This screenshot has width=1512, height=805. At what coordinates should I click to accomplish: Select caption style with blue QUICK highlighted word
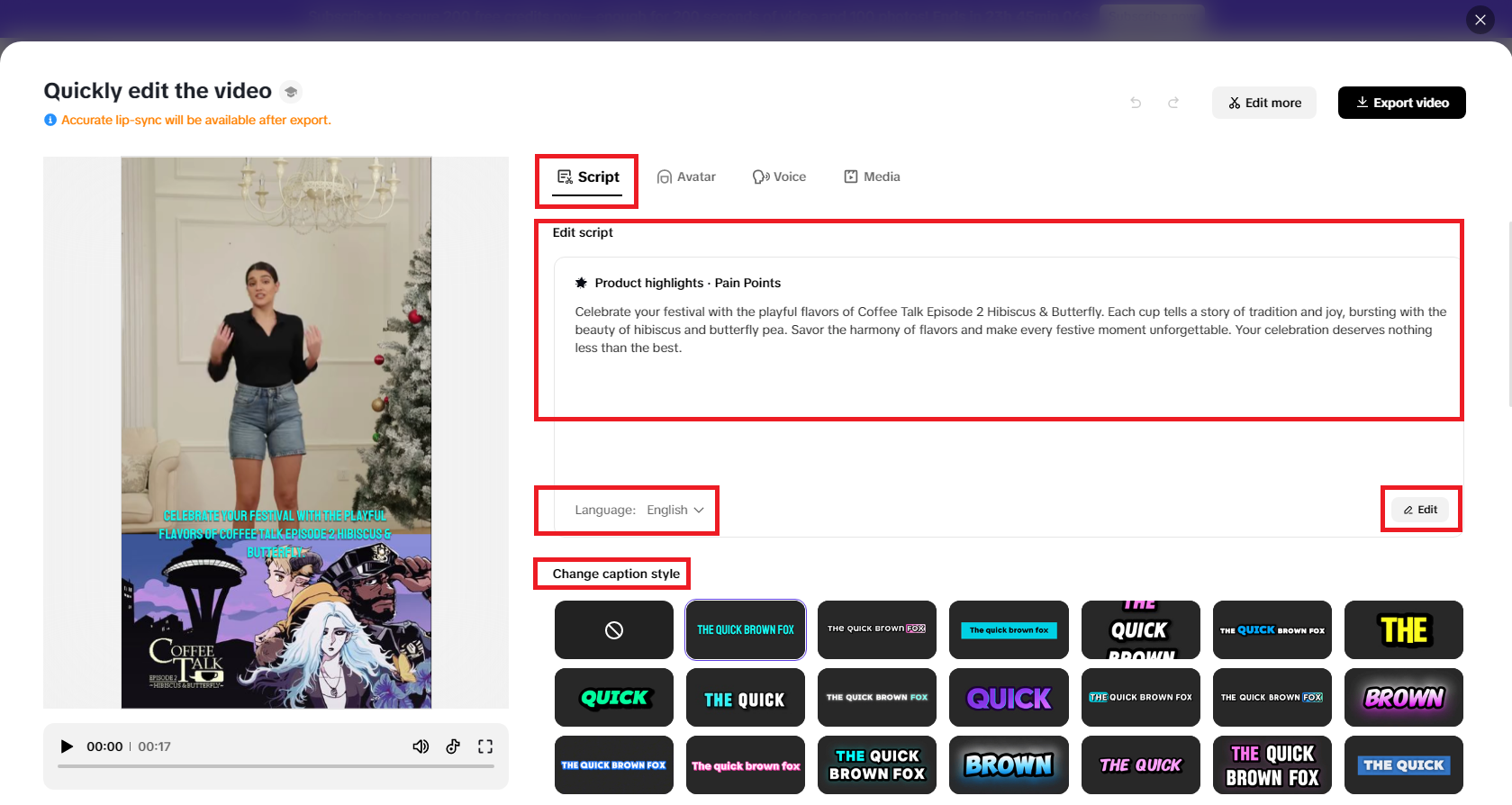[1272, 630]
